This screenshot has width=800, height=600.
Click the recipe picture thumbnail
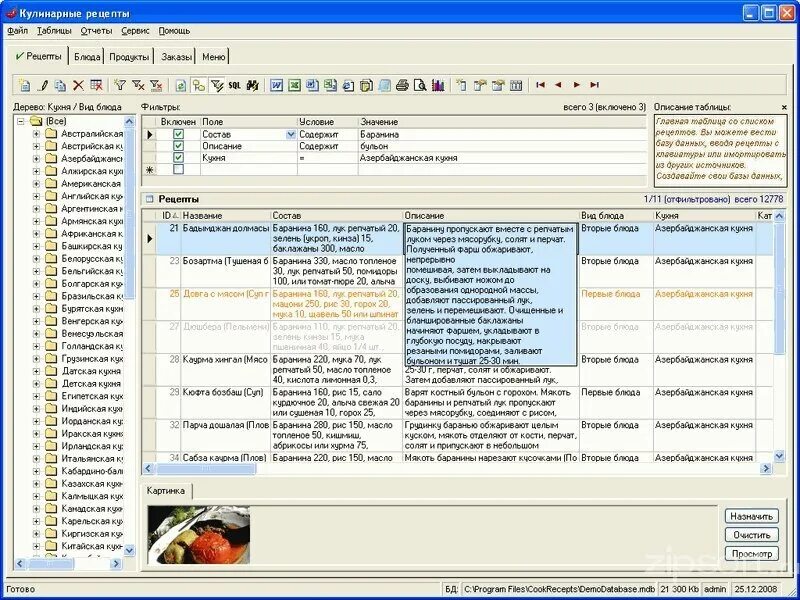[x=198, y=534]
